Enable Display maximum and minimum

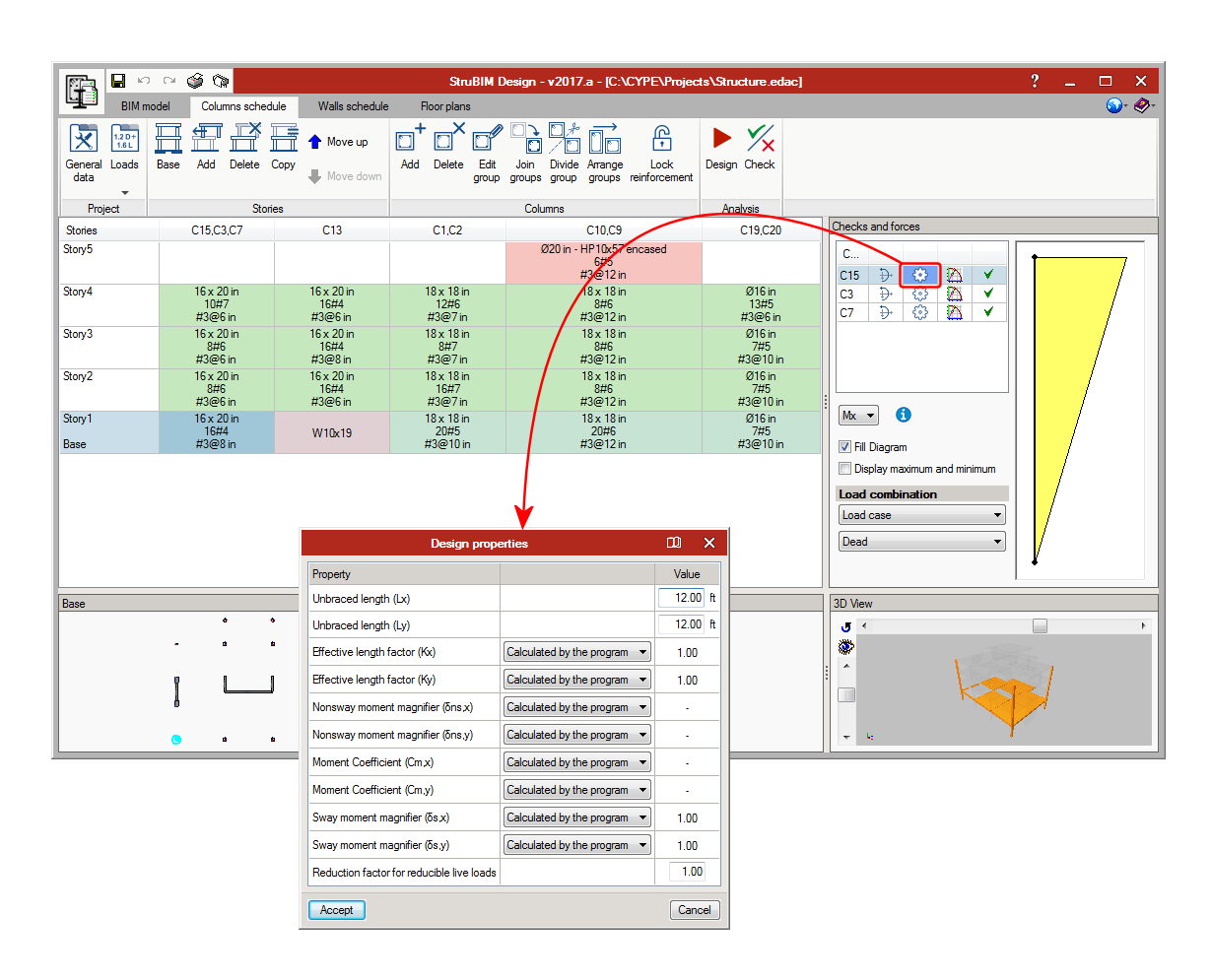click(x=844, y=469)
